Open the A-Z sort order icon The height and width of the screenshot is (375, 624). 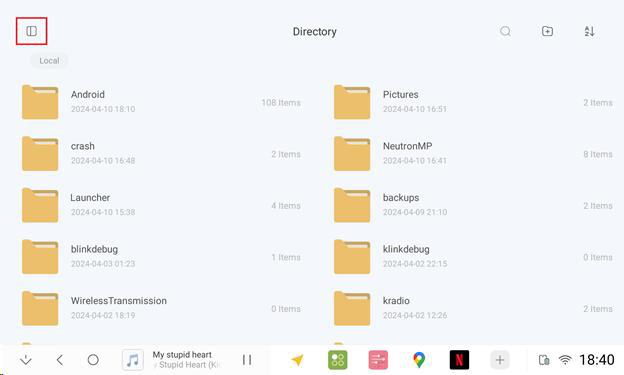click(589, 31)
